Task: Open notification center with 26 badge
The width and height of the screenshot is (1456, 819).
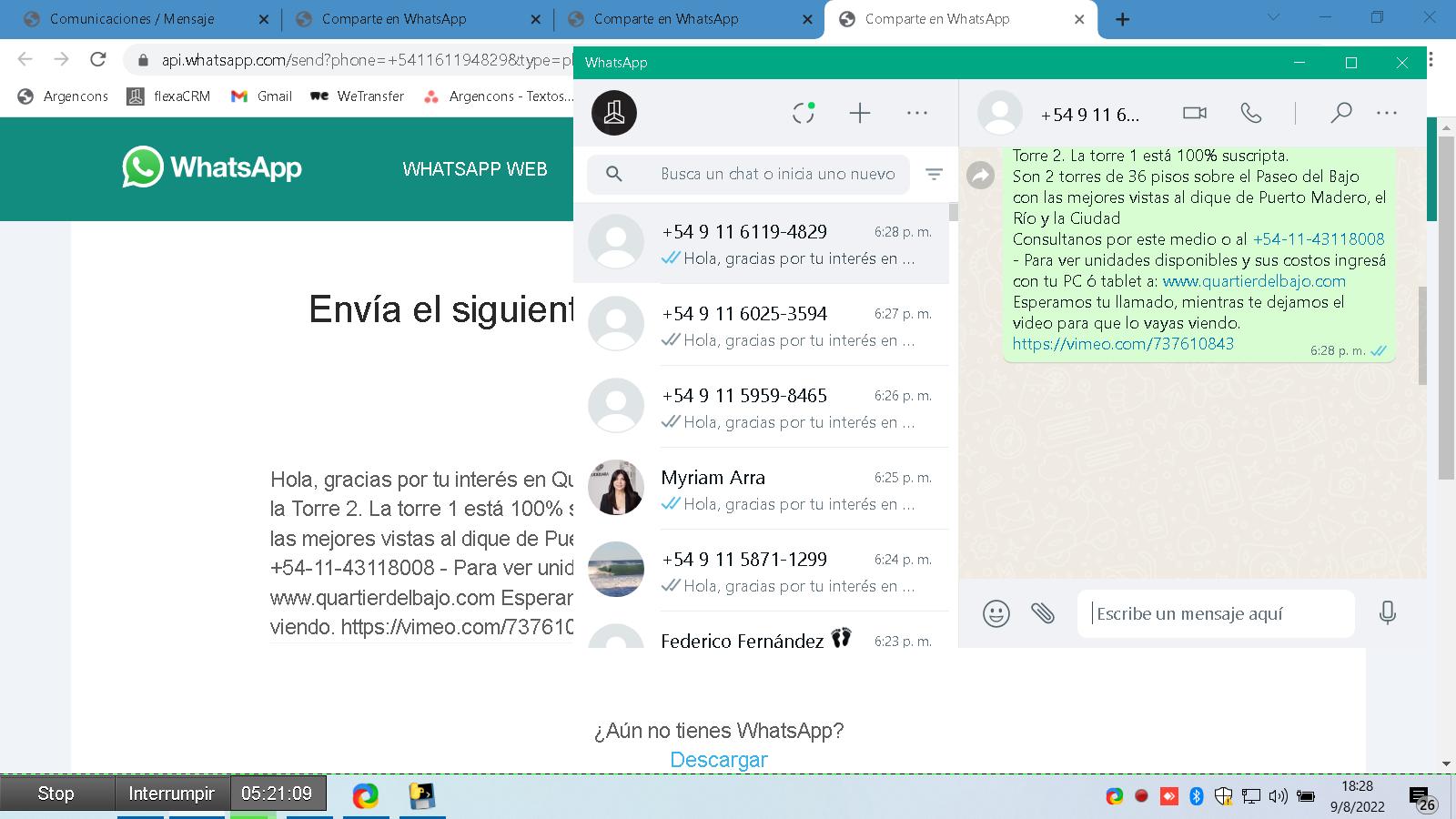Action: [1422, 799]
